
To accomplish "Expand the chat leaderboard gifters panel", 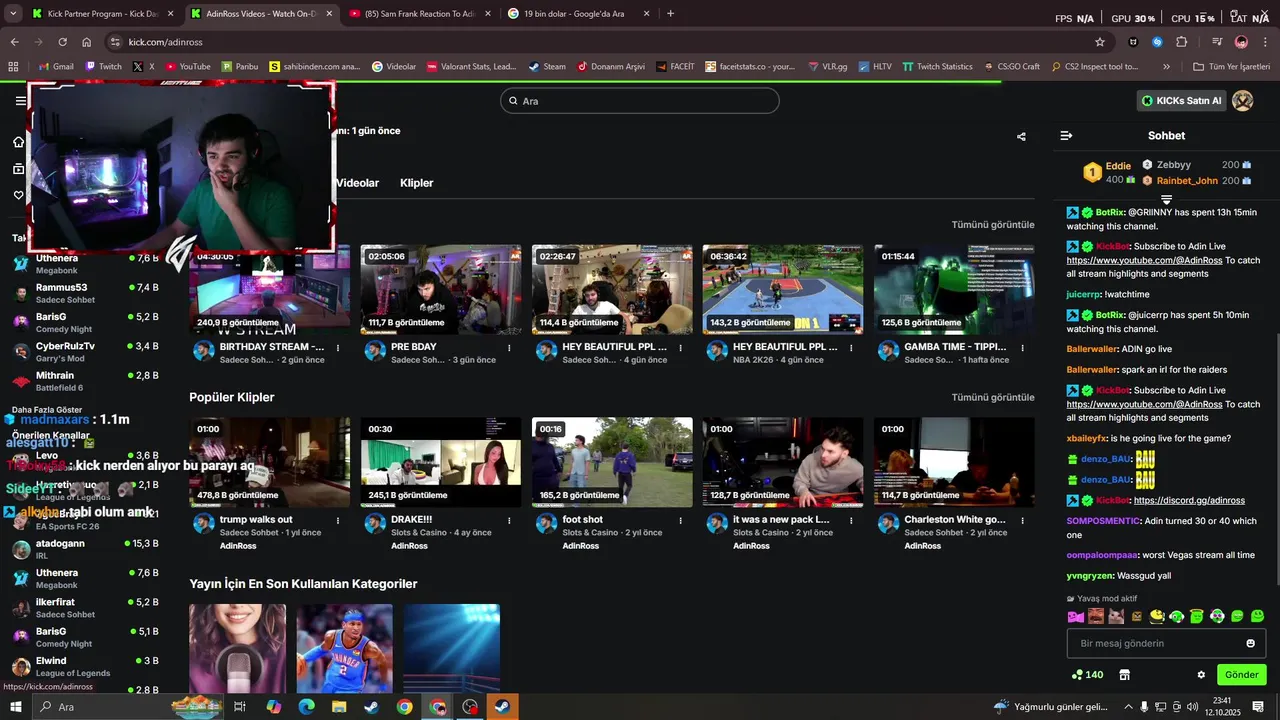I will point(1166,201).
